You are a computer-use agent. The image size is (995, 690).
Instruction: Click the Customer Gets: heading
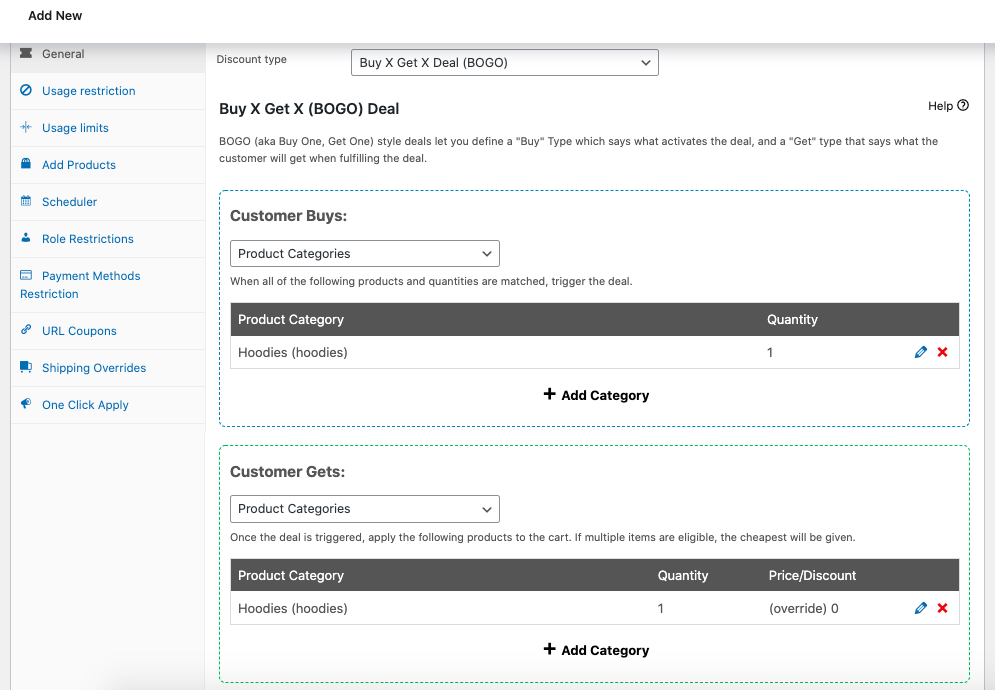[287, 472]
